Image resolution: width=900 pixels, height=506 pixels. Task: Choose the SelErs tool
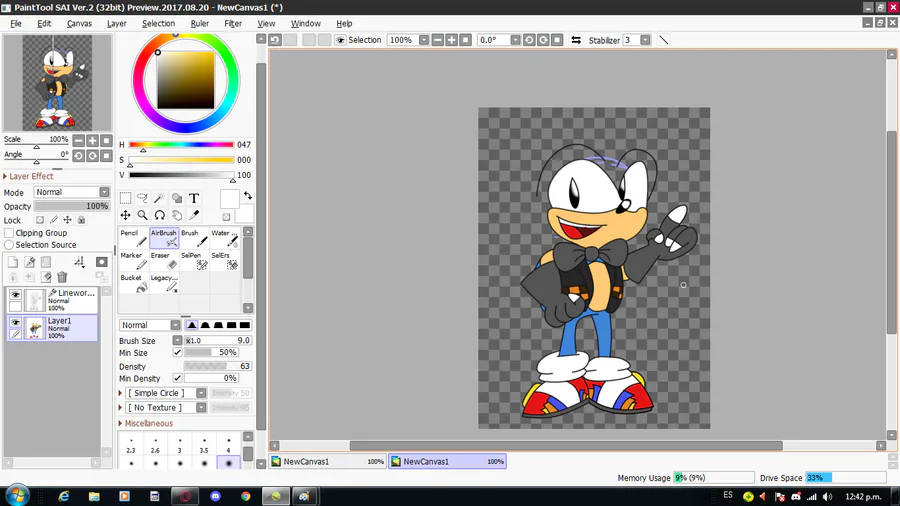tap(225, 260)
